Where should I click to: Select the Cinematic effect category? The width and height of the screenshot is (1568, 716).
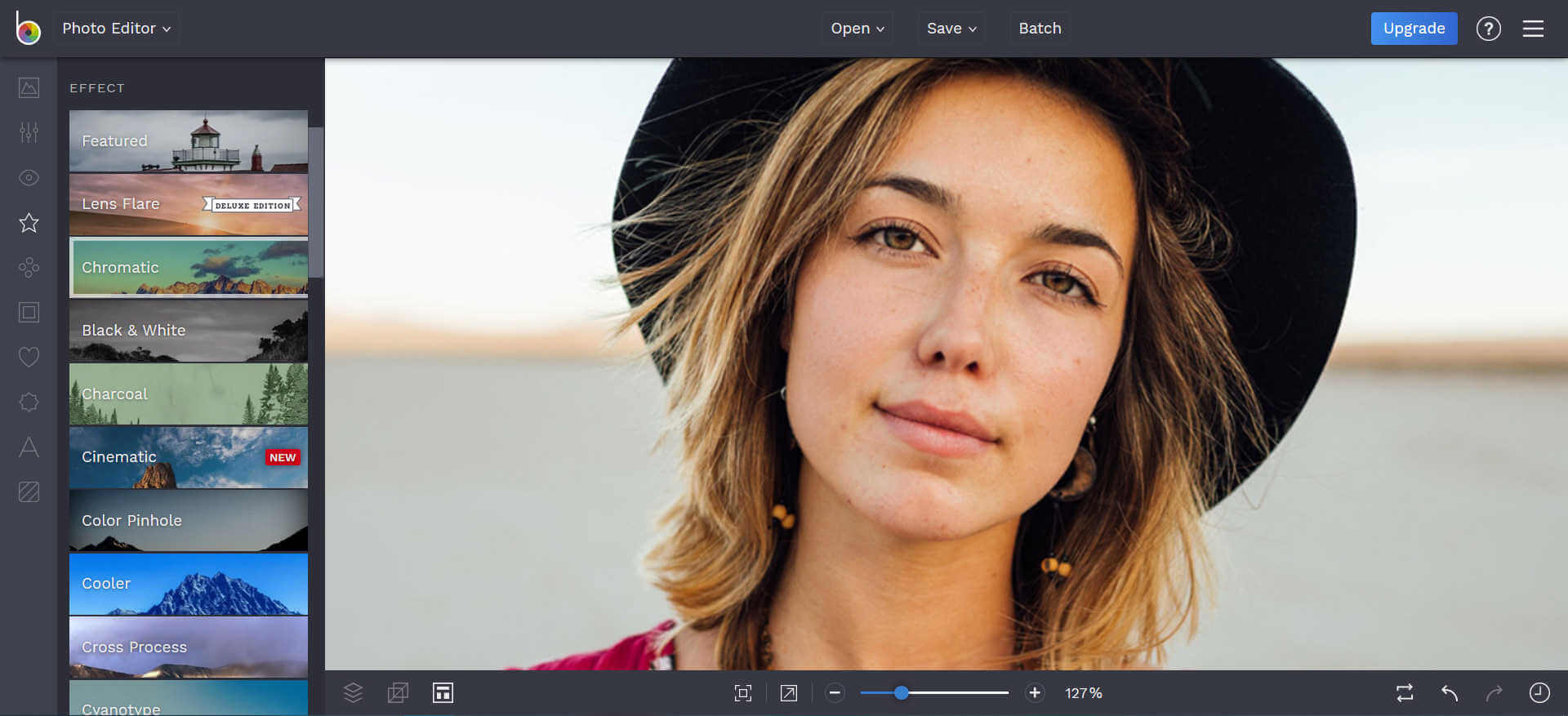pos(189,457)
